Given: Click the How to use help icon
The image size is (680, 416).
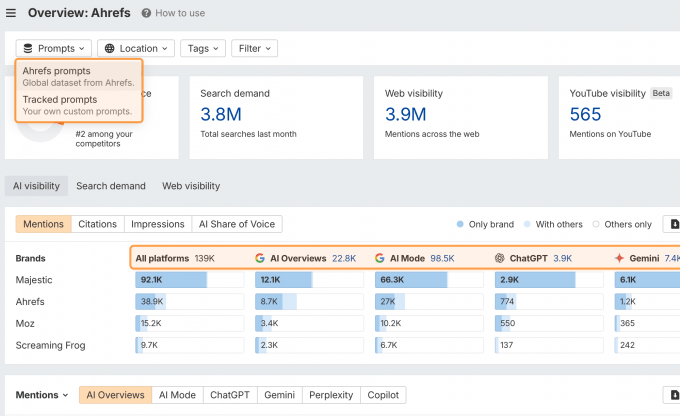Looking at the screenshot, I should point(147,13).
